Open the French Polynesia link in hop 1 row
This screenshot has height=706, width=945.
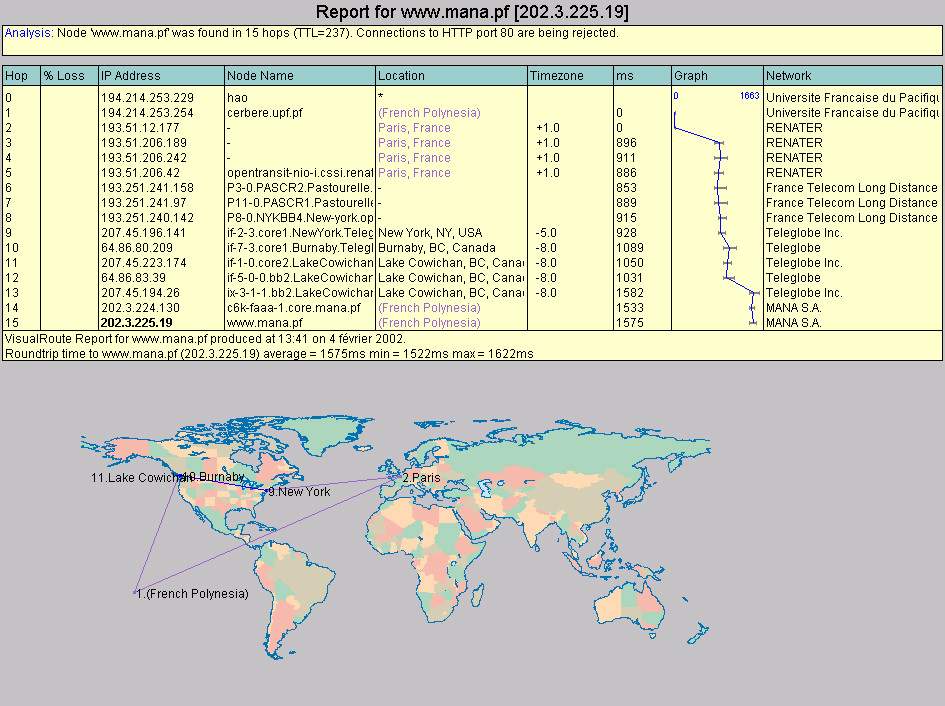pyautogui.click(x=429, y=113)
